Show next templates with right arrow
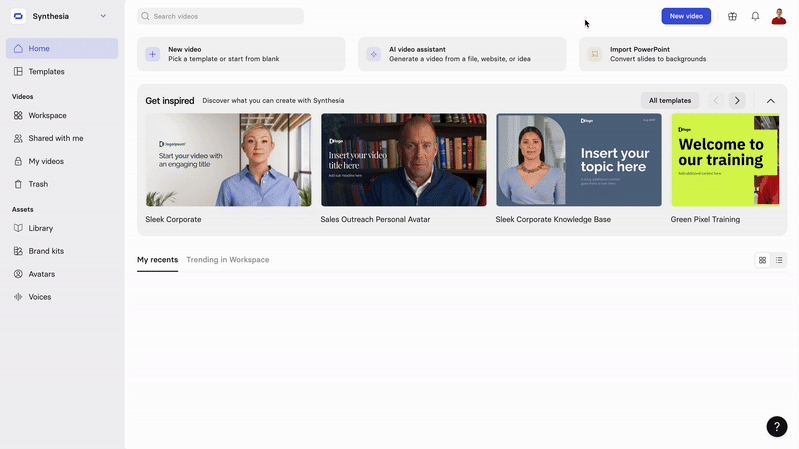Image resolution: width=799 pixels, height=449 pixels. (x=737, y=100)
